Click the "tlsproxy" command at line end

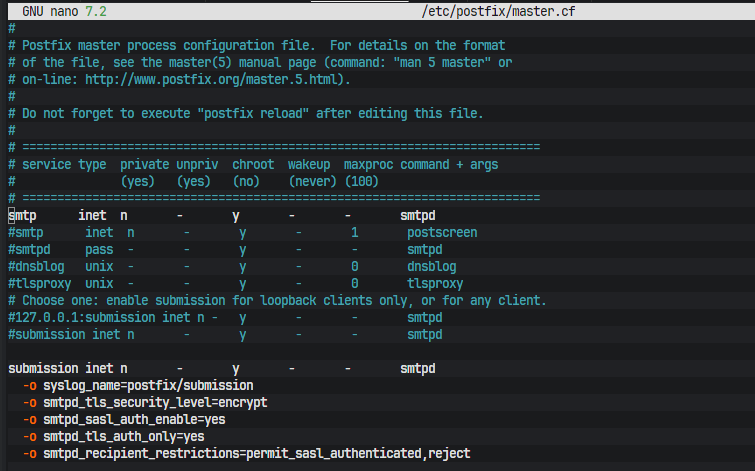click(437, 283)
